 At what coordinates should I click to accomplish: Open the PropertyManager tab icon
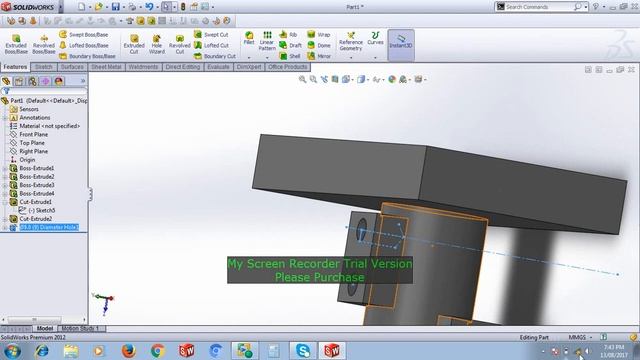[19, 81]
